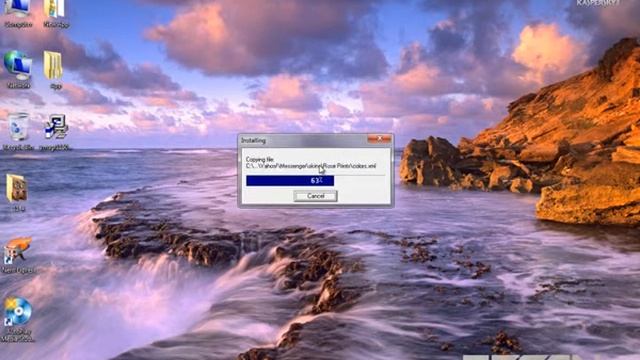
Task: Close the Installing dialog window
Action: pyautogui.click(x=379, y=139)
